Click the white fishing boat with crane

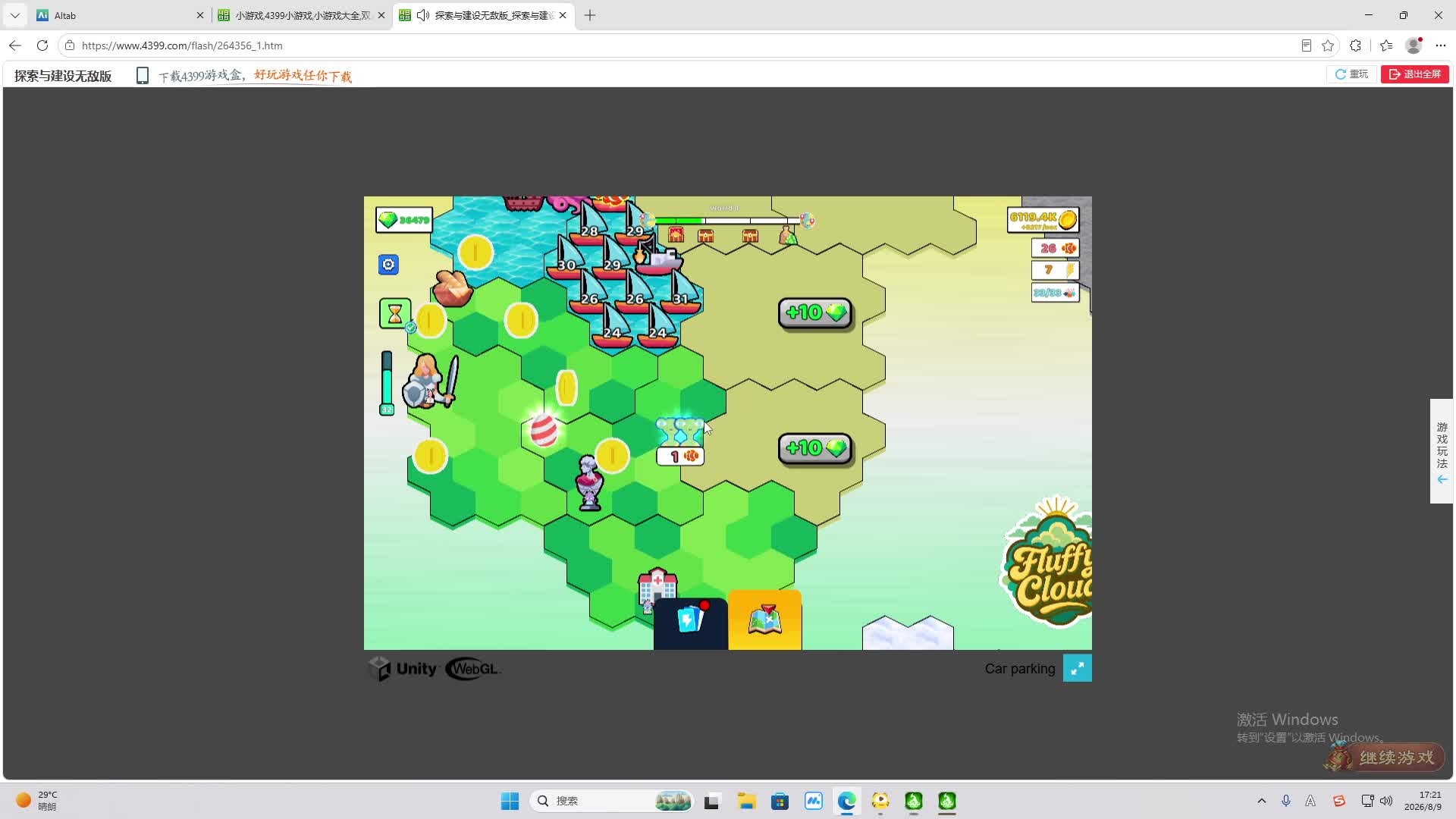pyautogui.click(x=658, y=259)
